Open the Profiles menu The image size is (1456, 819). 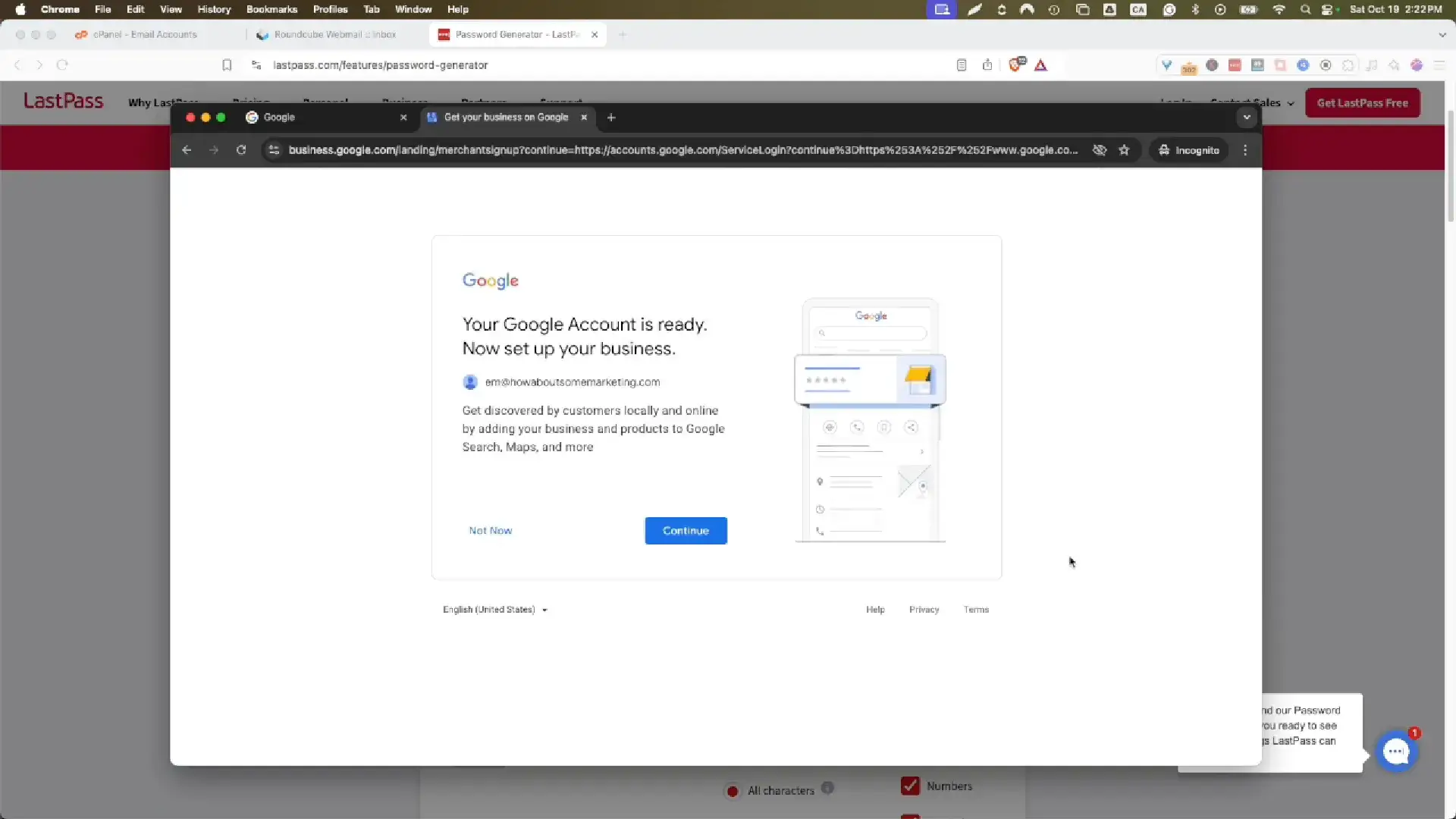pos(330,9)
